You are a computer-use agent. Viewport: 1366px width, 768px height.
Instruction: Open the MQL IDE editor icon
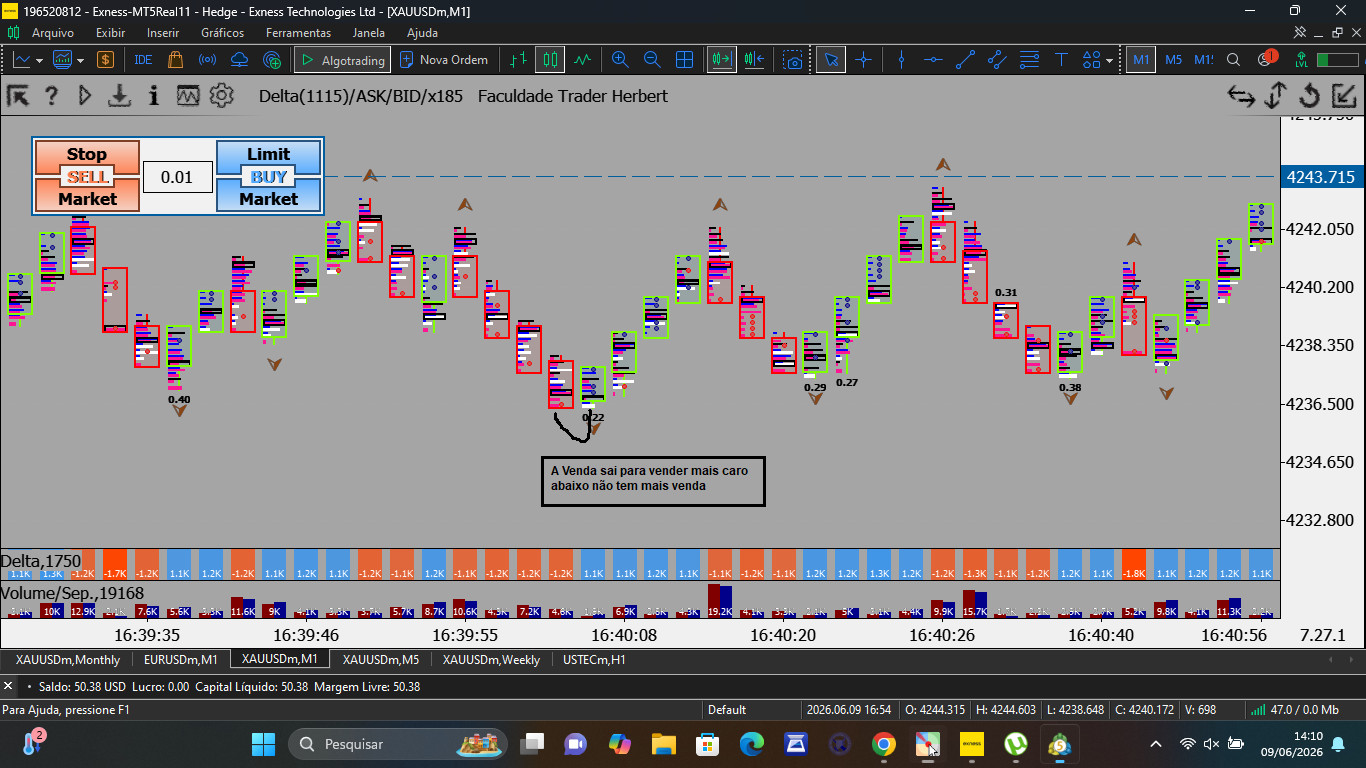click(x=143, y=60)
